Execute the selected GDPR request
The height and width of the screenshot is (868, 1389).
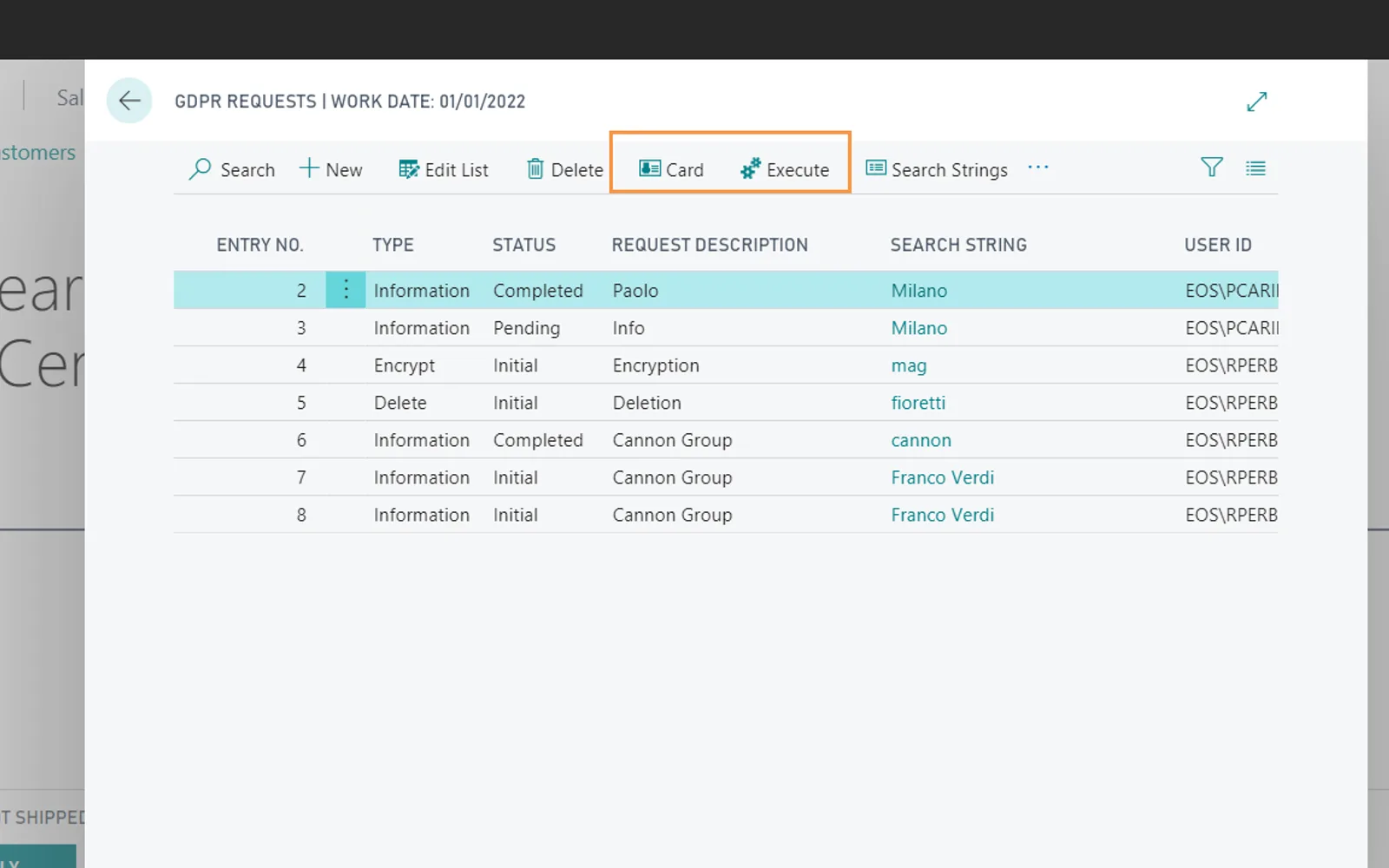[785, 169]
